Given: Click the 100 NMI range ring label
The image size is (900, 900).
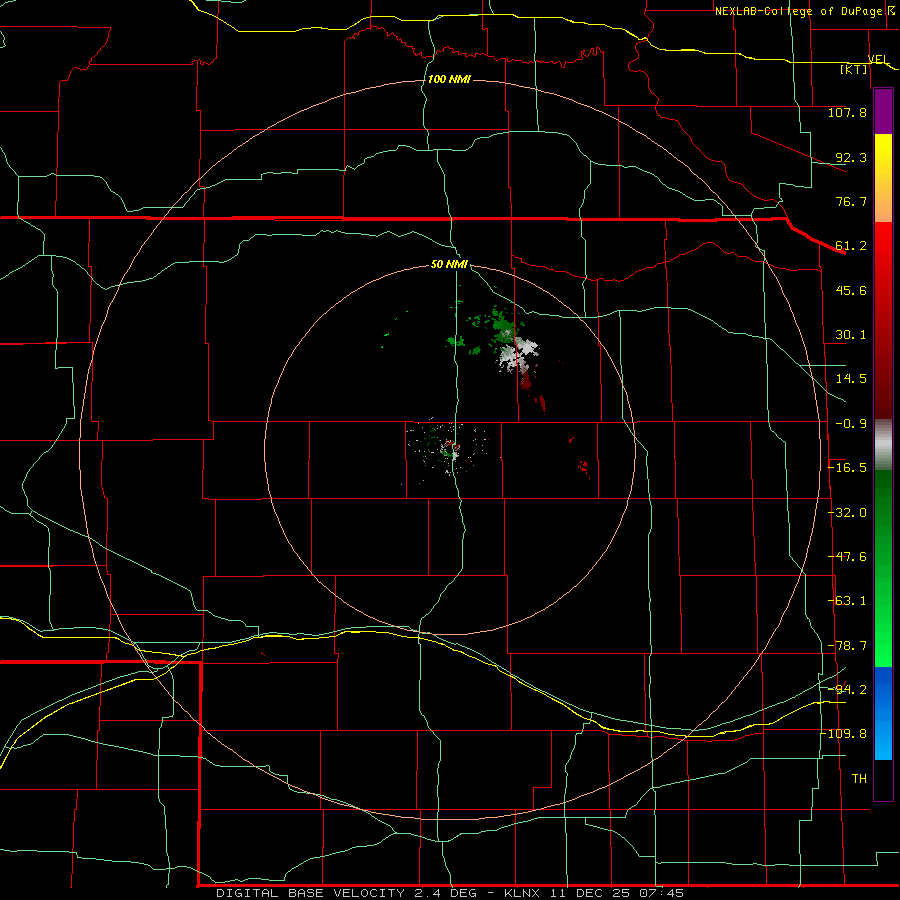Looking at the screenshot, I should pos(449,79).
